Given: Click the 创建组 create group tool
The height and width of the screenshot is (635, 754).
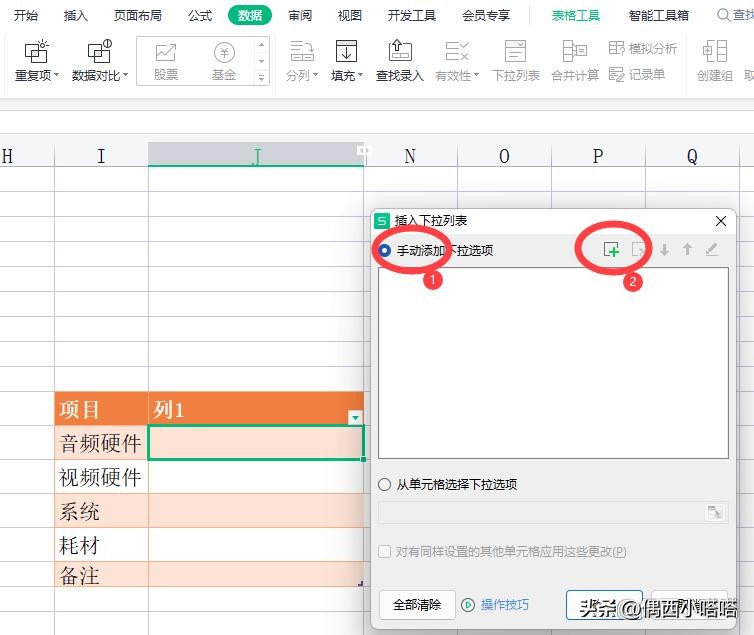Looking at the screenshot, I should click(x=715, y=61).
